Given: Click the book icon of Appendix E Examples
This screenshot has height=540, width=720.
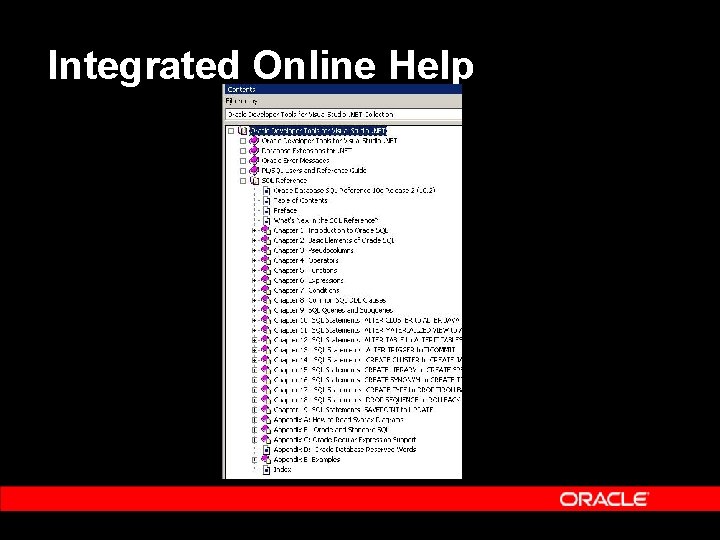Looking at the screenshot, I should (266, 460).
